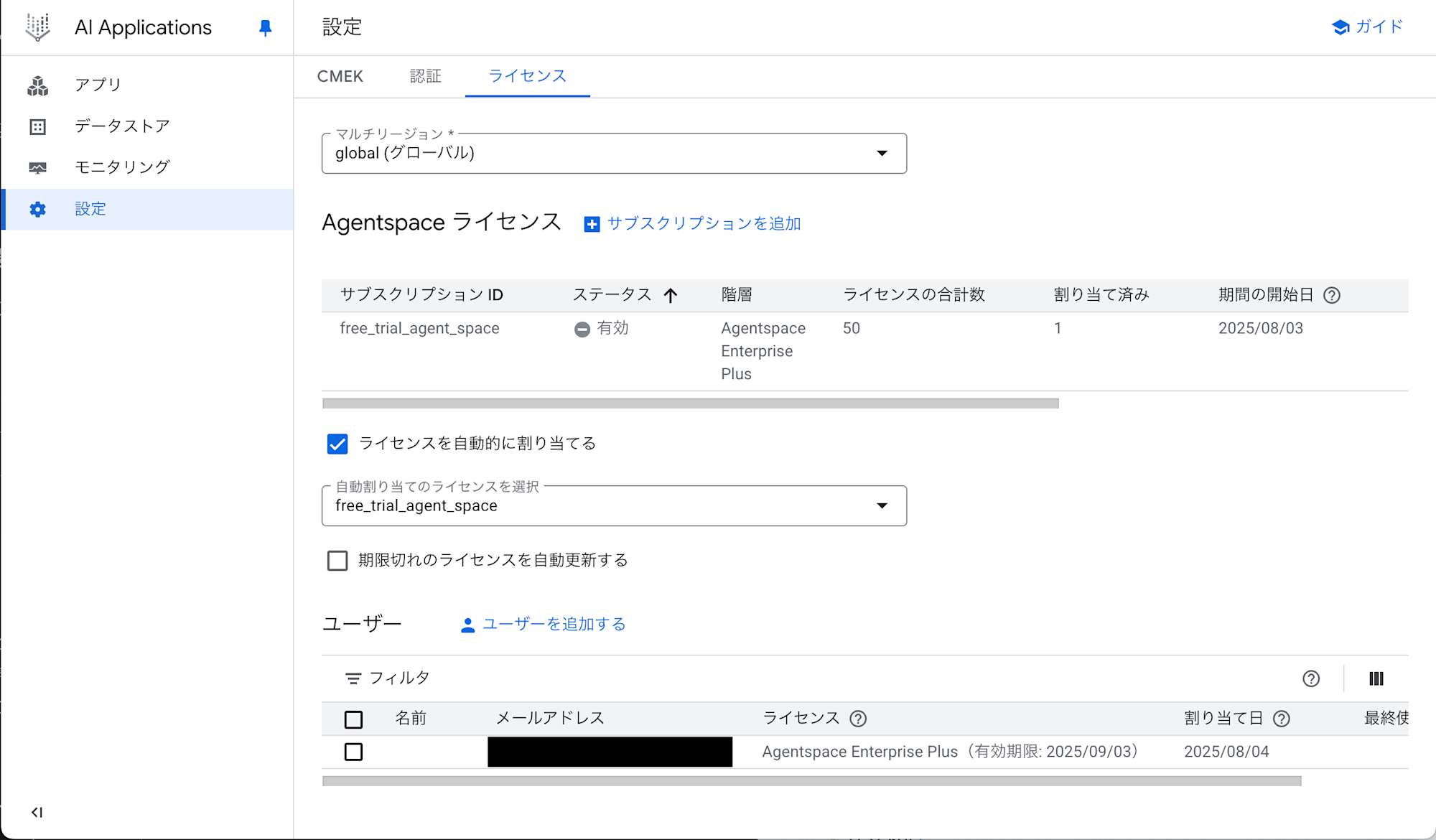Click the plus icon beside サブスクリプションを追加

pos(592,224)
